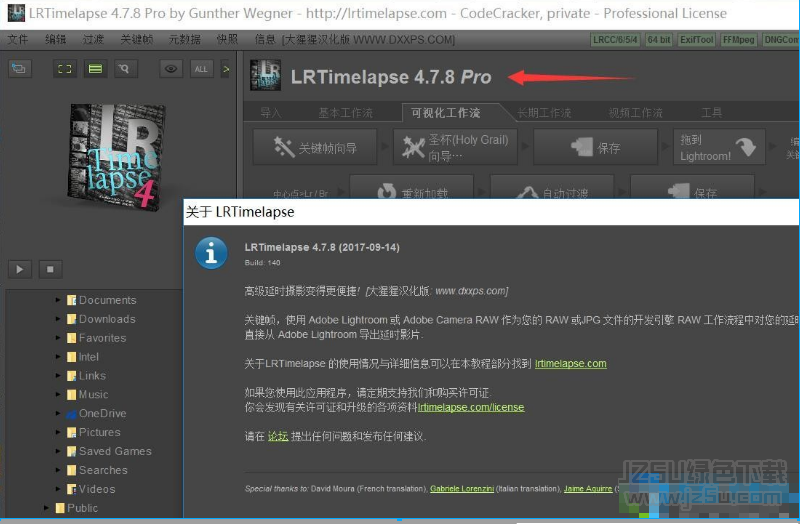The height and width of the screenshot is (524, 800).
Task: Toggle the fullscreen preview bracket icon
Action: pyautogui.click(x=65, y=69)
